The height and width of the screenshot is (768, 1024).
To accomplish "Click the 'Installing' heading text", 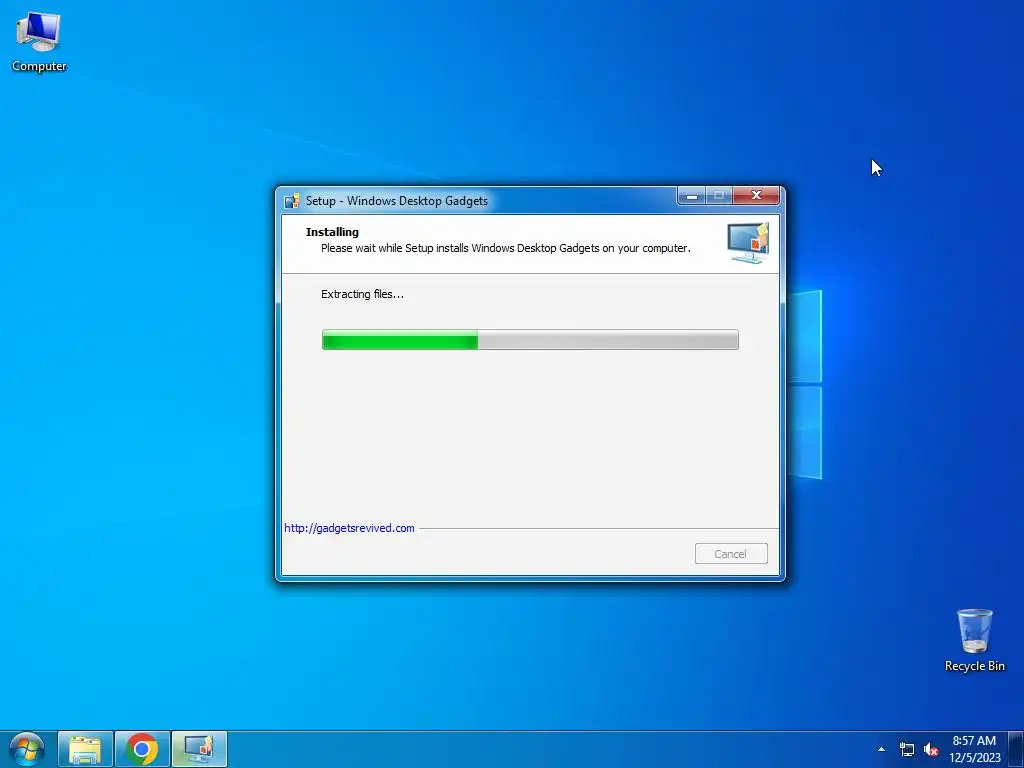I will [332, 232].
